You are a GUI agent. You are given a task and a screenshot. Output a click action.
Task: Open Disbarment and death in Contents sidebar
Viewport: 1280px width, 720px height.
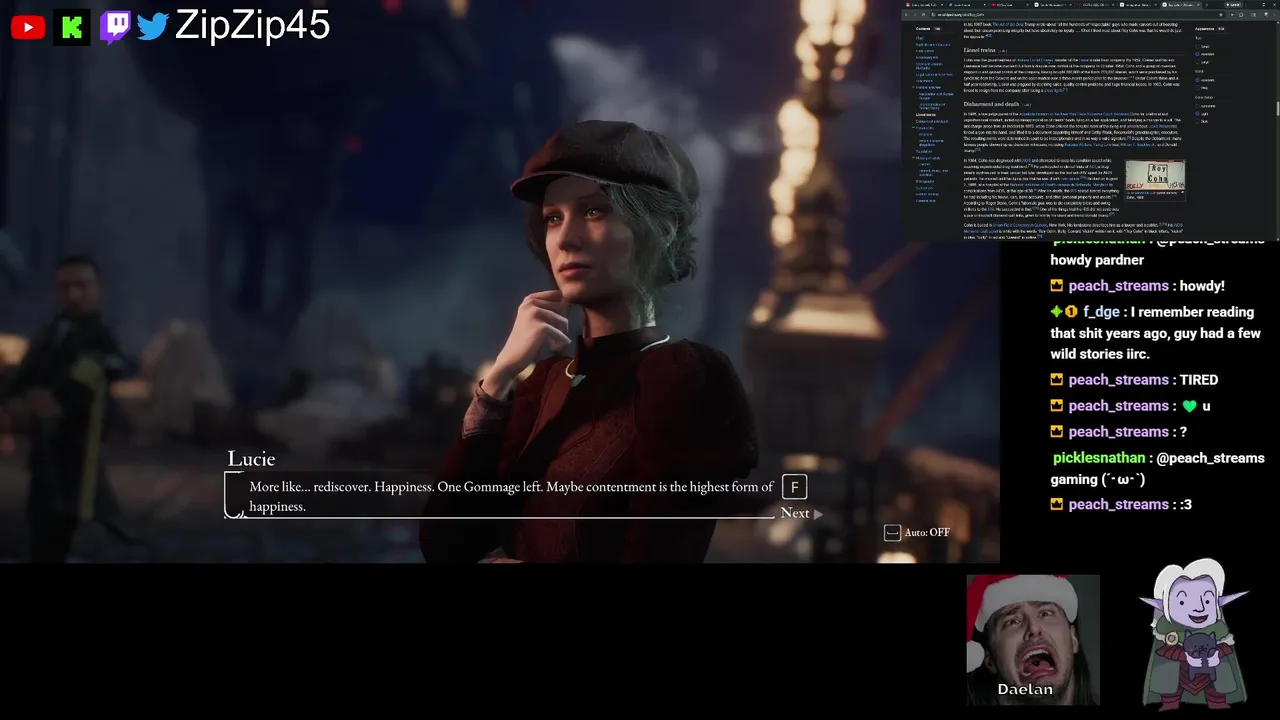click(932, 121)
